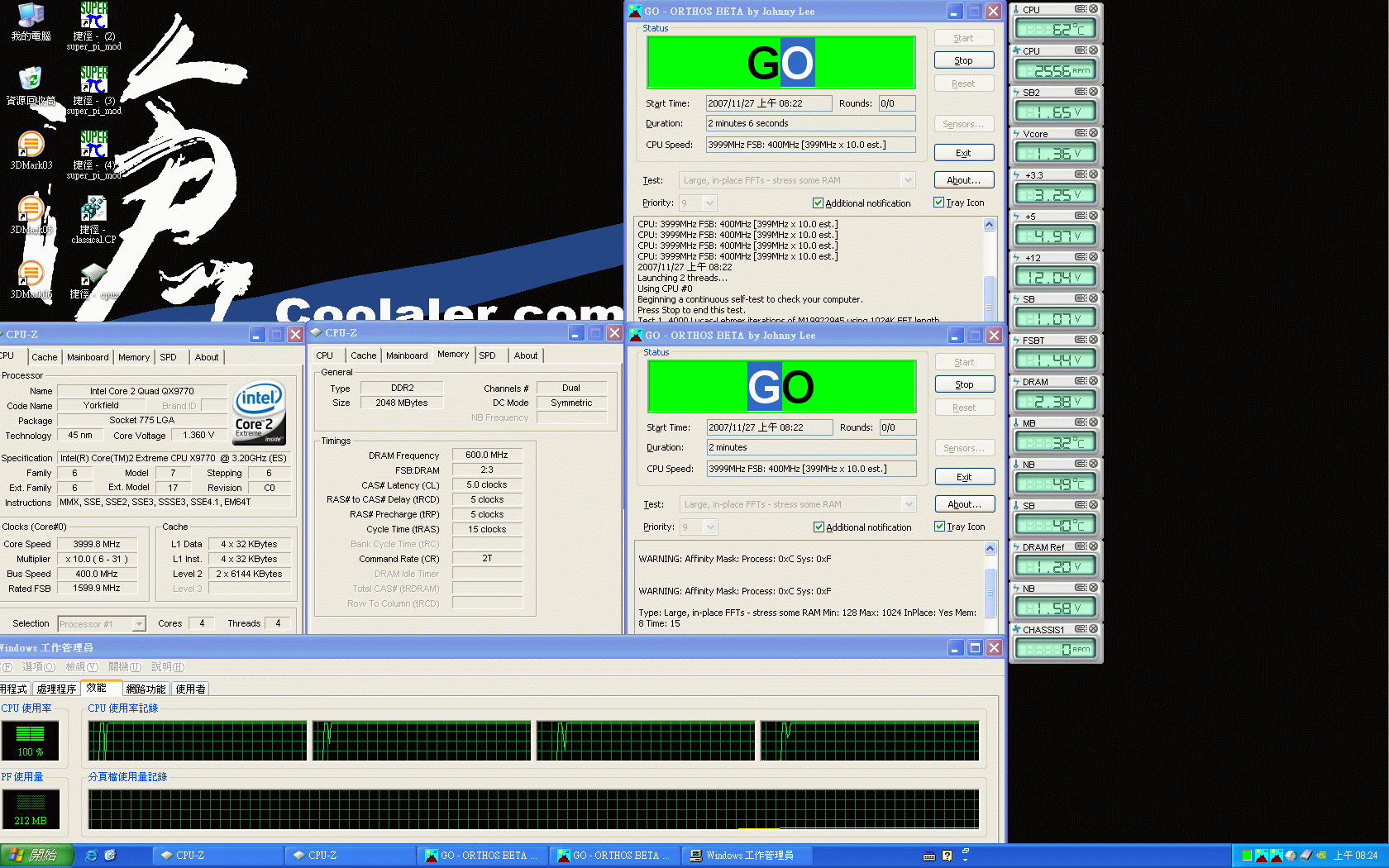Open the 網路功能 tab in Task Manager

coord(146,689)
